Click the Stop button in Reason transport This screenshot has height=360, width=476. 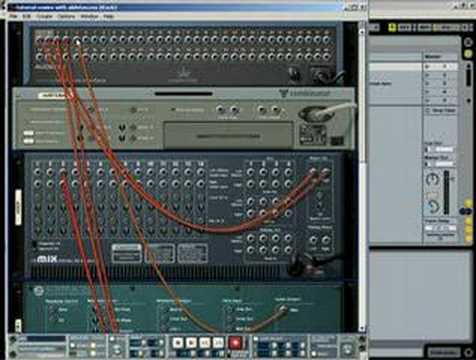[x=178, y=342]
